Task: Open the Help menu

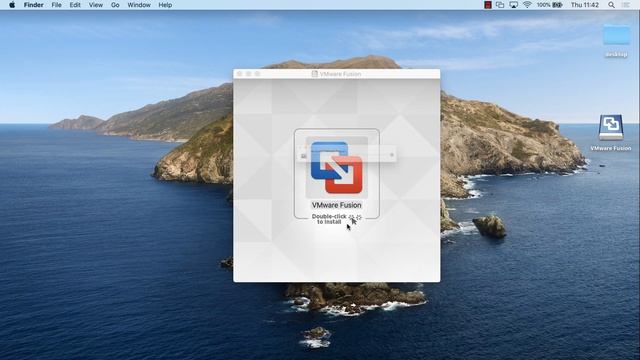Action: (165, 5)
